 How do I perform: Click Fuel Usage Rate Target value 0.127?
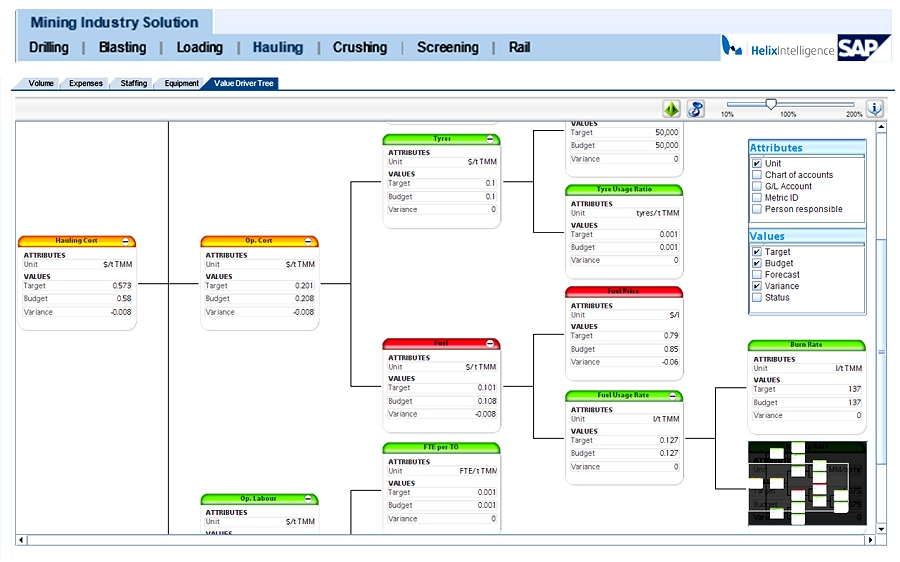click(x=669, y=440)
